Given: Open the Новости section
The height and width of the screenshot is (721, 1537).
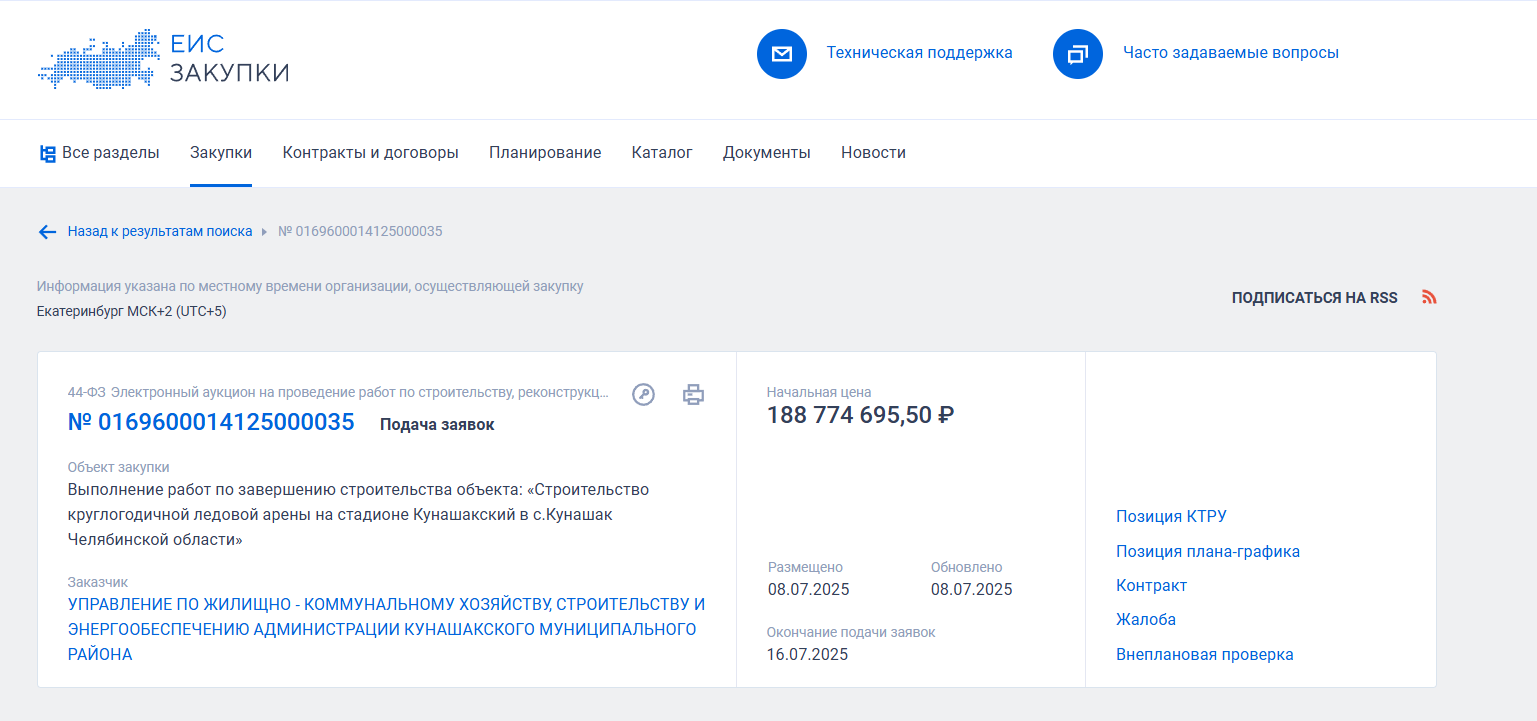Looking at the screenshot, I should coord(873,153).
